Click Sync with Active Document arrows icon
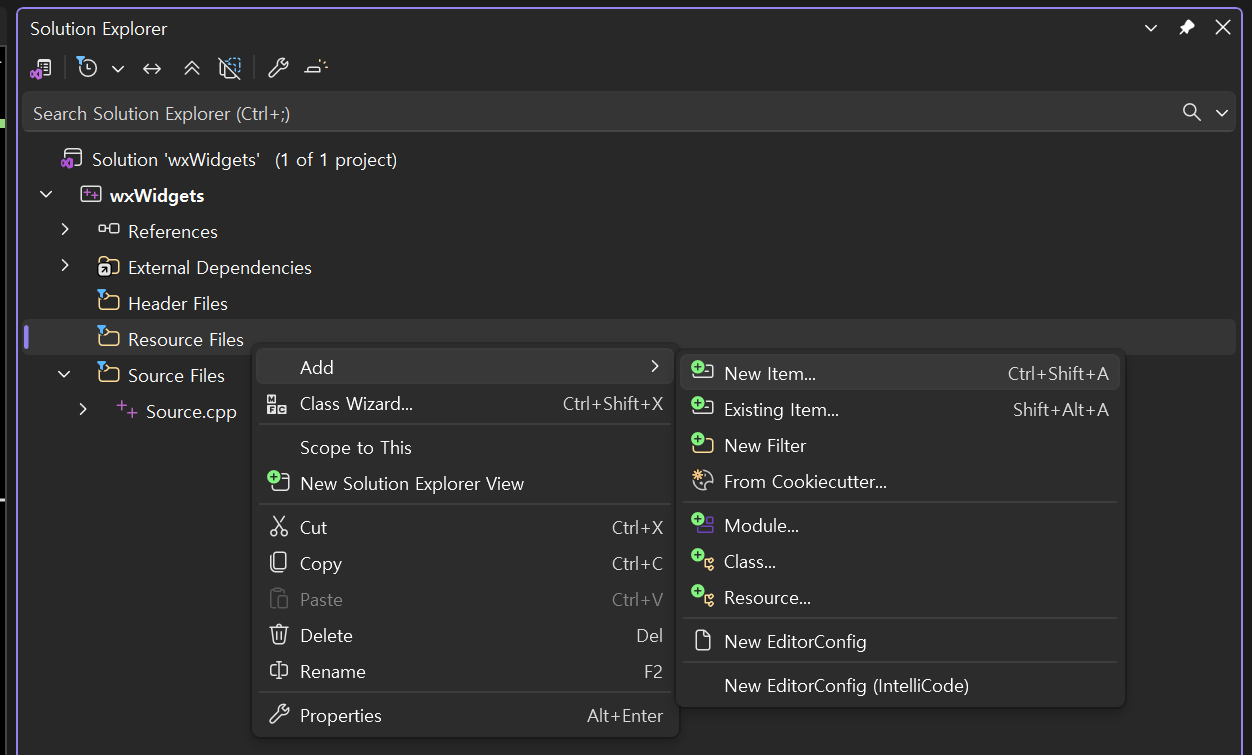The image size is (1252, 755). point(152,68)
